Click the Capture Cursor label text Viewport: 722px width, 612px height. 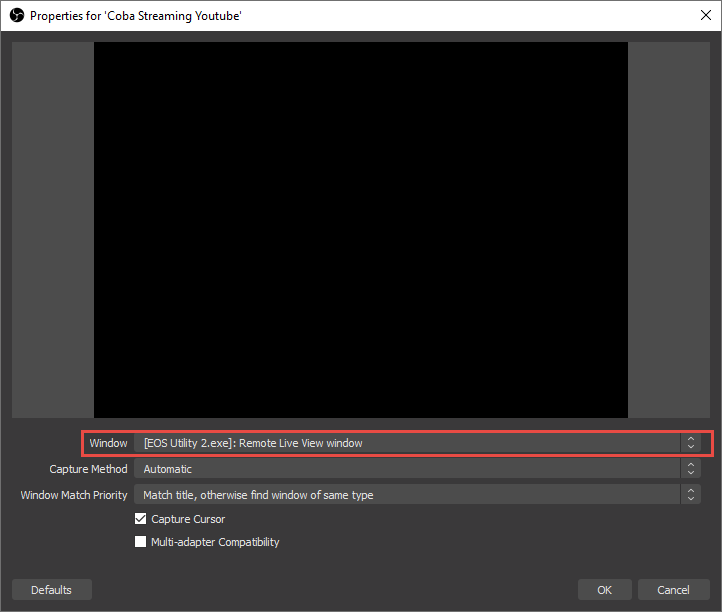[188, 519]
